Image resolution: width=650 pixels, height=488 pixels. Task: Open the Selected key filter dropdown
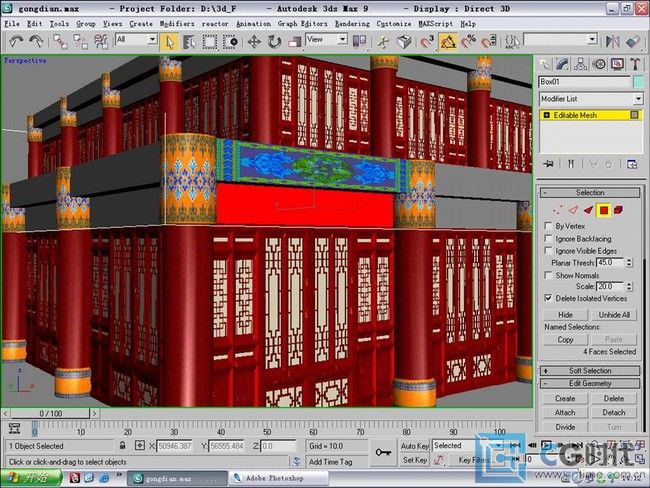[468, 446]
